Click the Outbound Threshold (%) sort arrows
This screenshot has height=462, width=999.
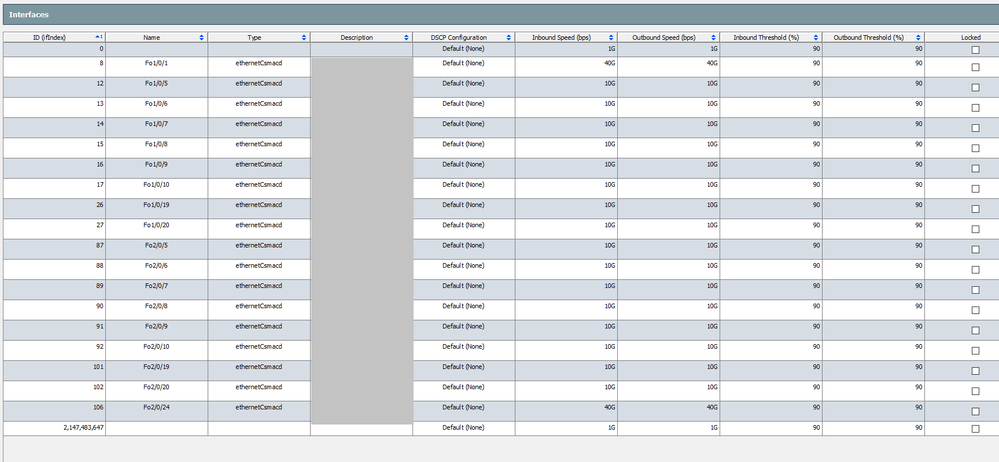click(918, 38)
